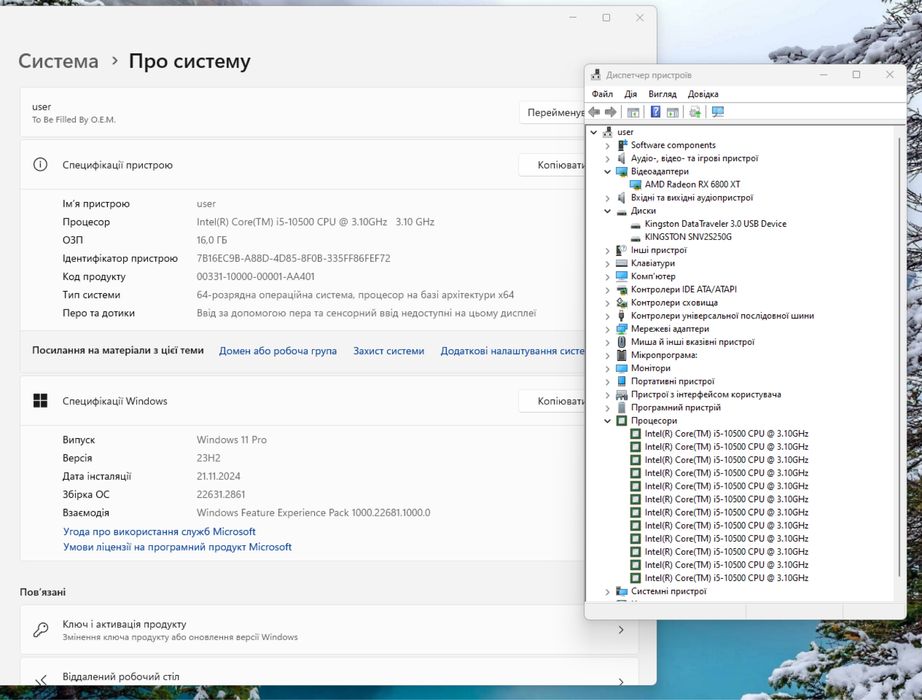Click the key icon beside product activation
The width and height of the screenshot is (922, 700).
pyautogui.click(x=41, y=630)
